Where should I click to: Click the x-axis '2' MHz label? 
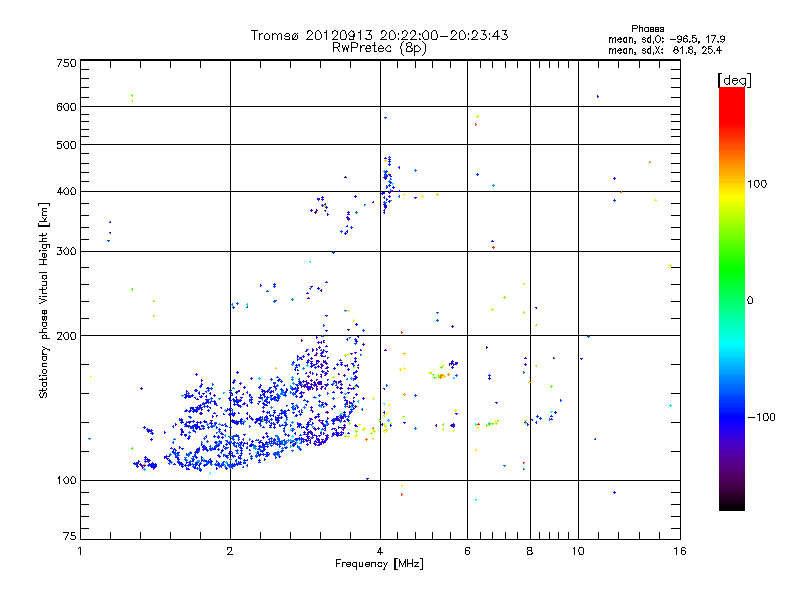point(230,551)
